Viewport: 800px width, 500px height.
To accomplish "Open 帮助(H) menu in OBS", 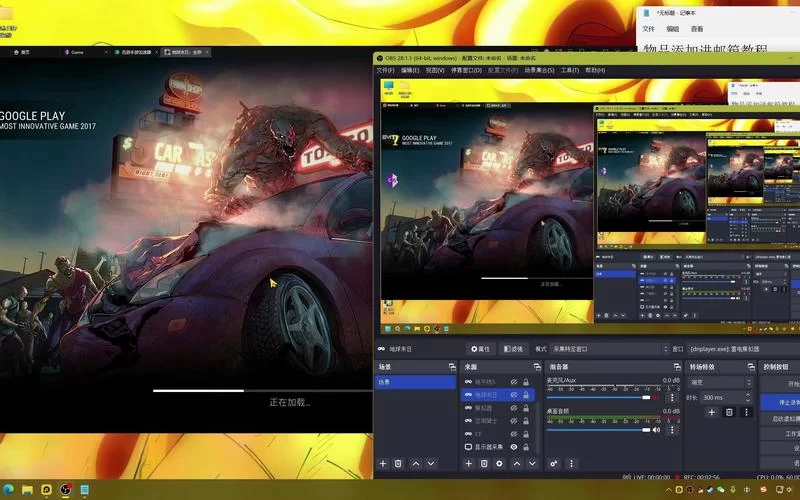I will pos(595,70).
